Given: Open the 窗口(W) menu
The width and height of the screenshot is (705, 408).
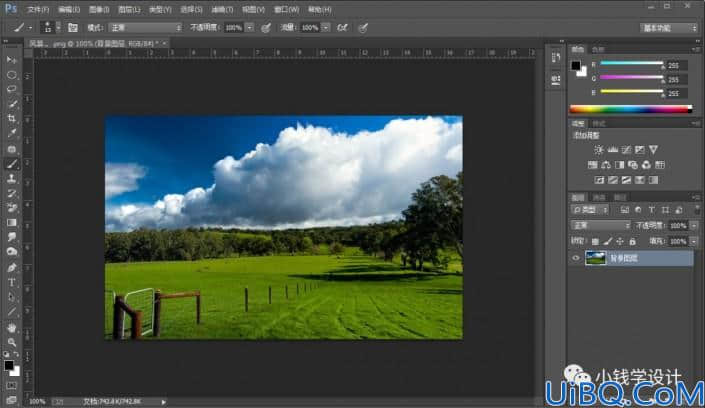Looking at the screenshot, I should click(x=286, y=9).
